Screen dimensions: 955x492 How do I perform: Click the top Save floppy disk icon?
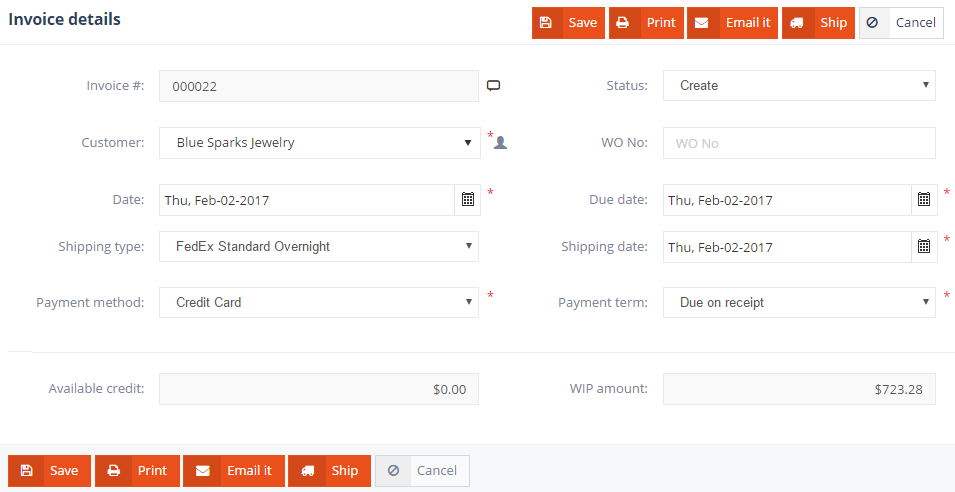pos(546,23)
